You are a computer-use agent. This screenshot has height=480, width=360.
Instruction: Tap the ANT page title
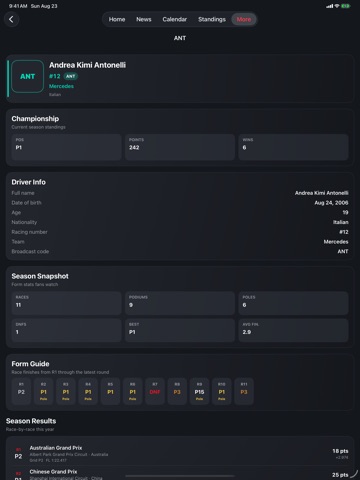[180, 38]
